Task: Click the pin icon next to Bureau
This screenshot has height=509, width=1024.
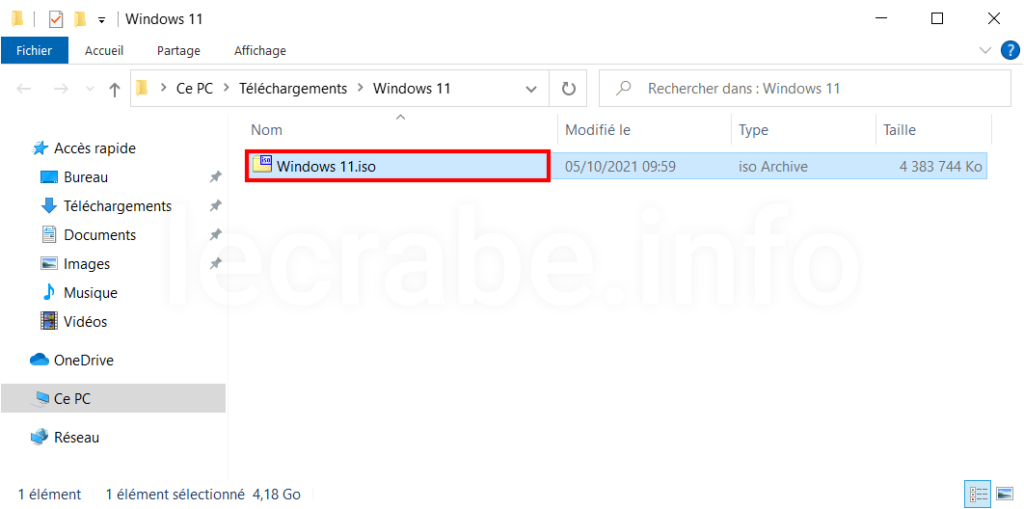Action: point(215,177)
